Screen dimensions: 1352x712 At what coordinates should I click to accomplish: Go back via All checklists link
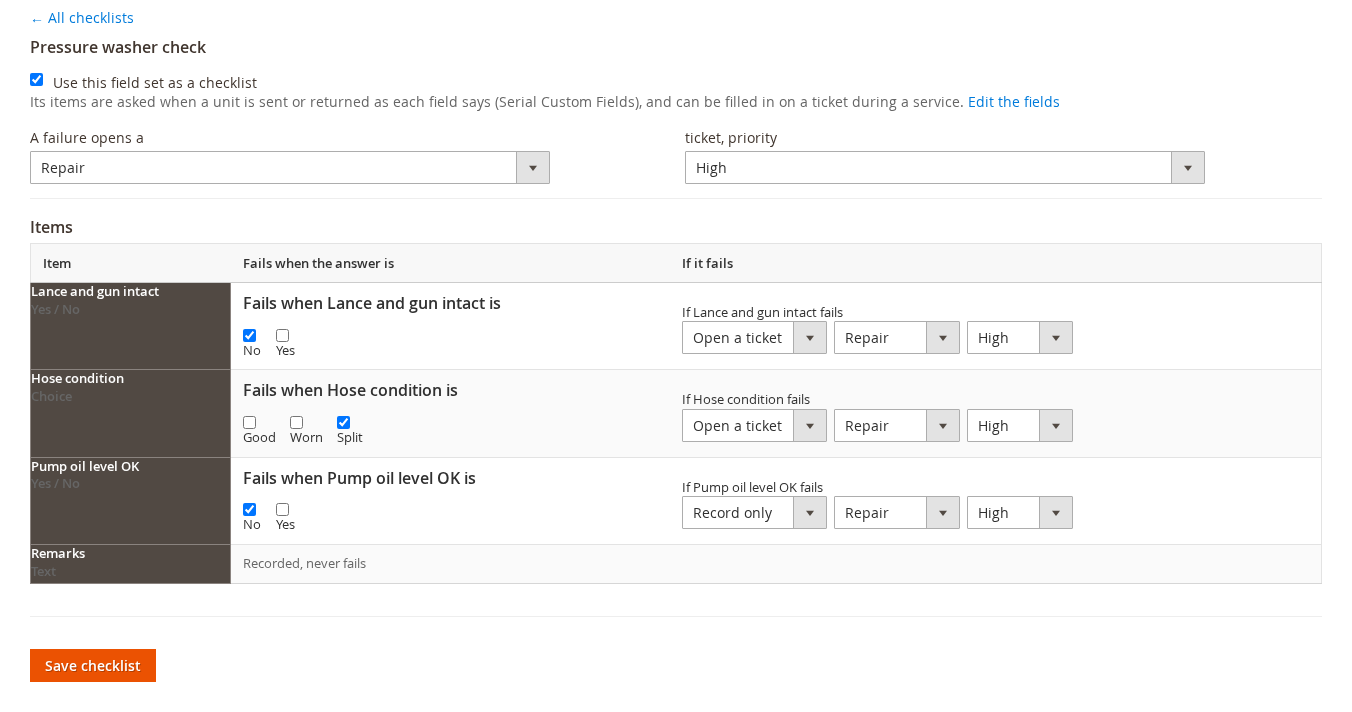pyautogui.click(x=82, y=18)
